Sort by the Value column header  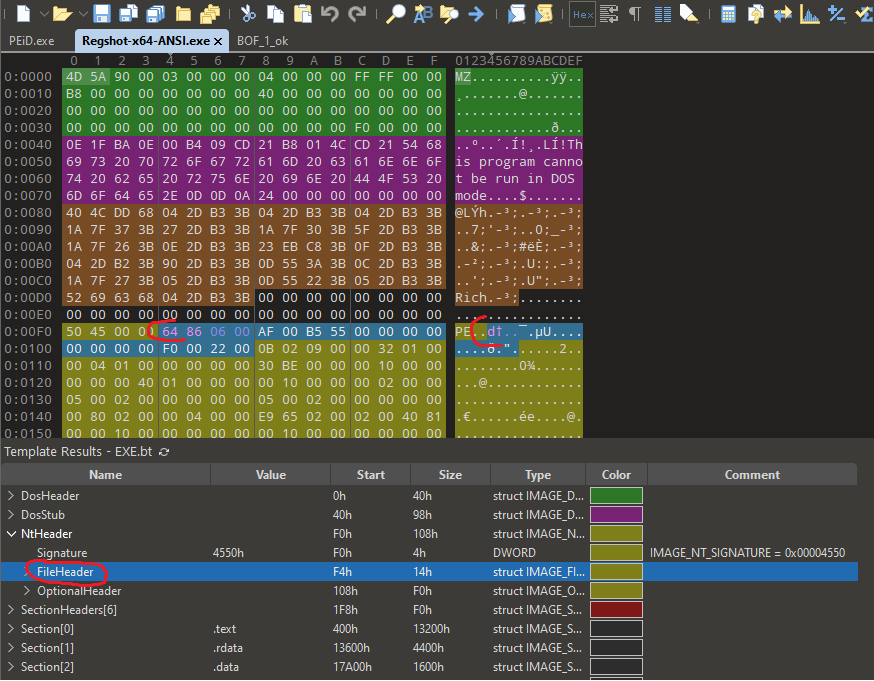click(x=271, y=475)
